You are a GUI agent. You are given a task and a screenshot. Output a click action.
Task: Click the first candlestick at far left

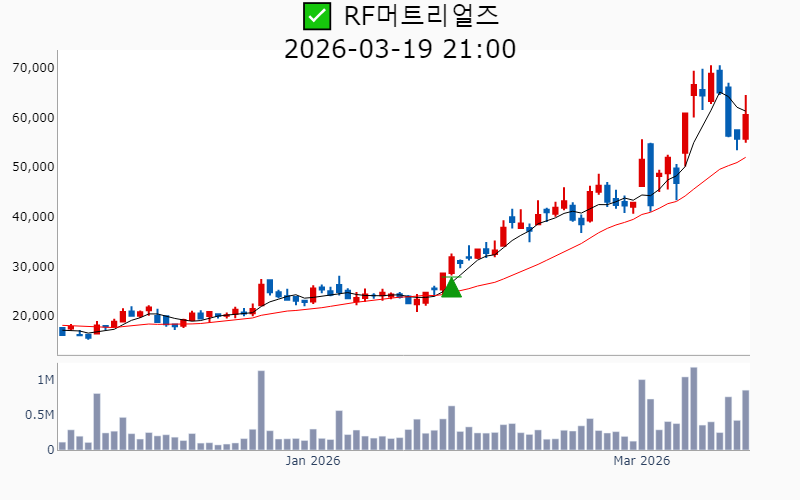point(62,331)
